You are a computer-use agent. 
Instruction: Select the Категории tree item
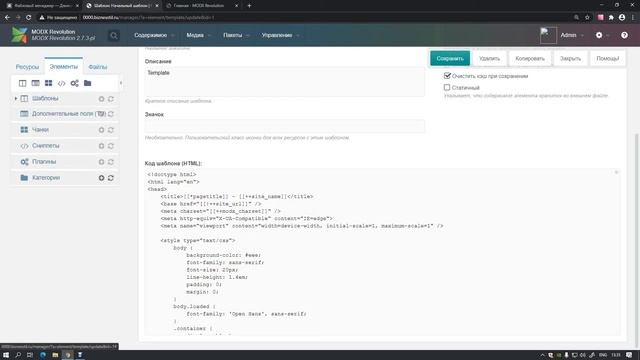[x=46, y=178]
